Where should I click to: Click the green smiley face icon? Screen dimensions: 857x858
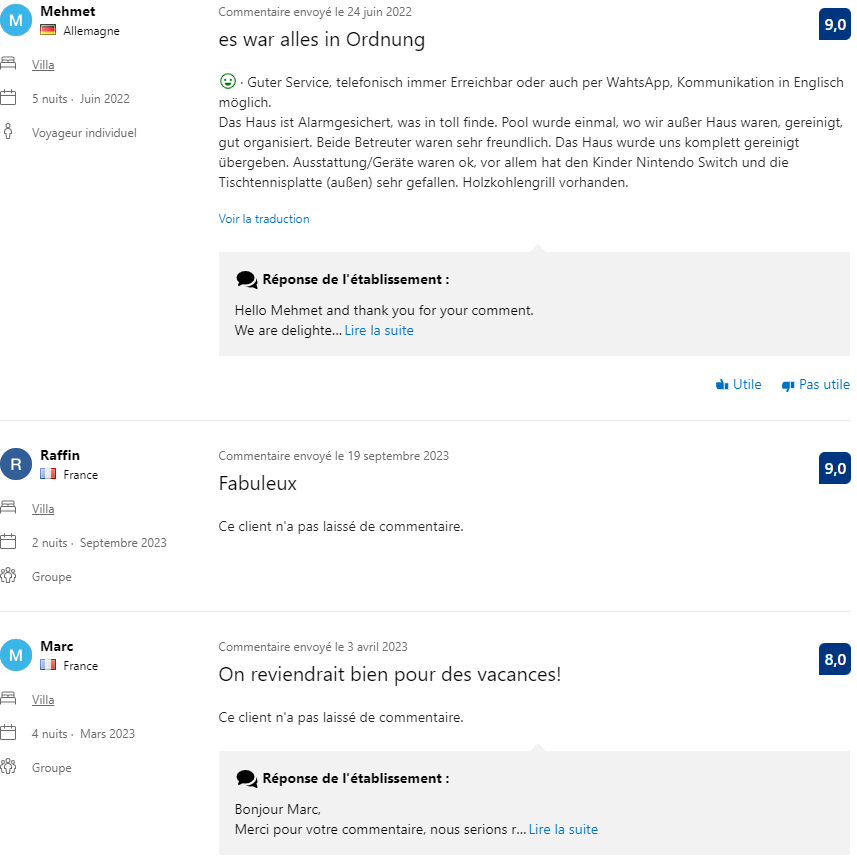(227, 80)
